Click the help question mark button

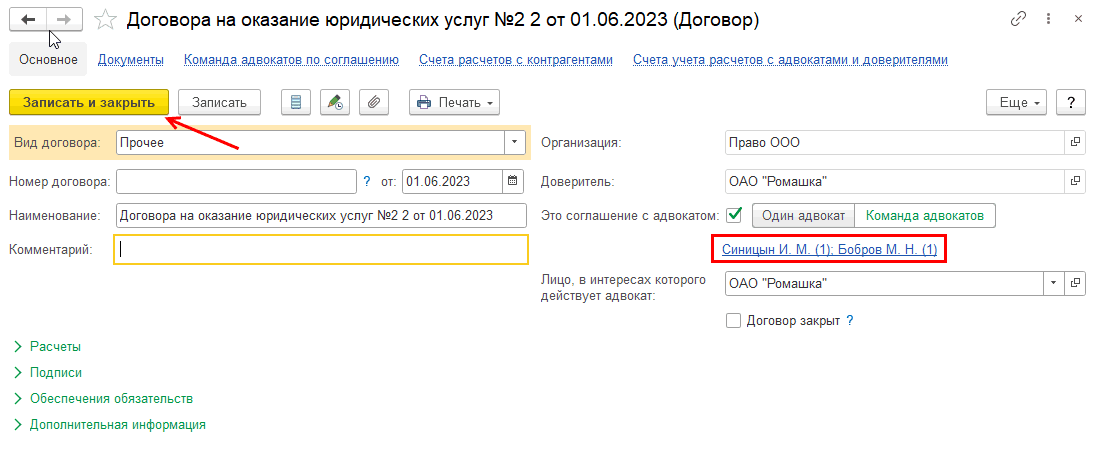(x=1071, y=102)
